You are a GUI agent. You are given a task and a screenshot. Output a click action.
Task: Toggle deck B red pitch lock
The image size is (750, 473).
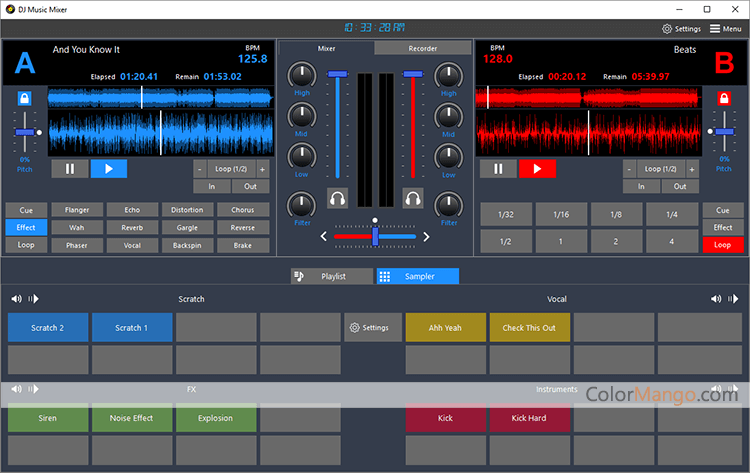tap(724, 99)
